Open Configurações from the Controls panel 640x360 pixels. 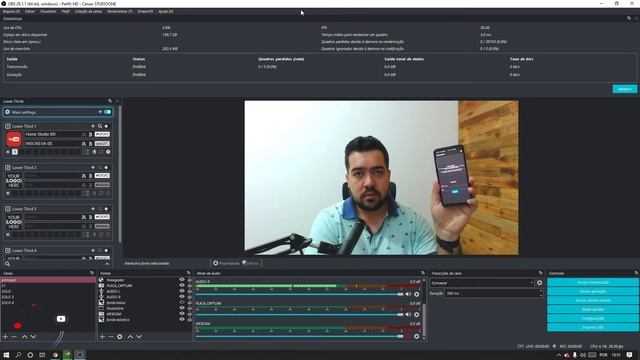(x=593, y=318)
